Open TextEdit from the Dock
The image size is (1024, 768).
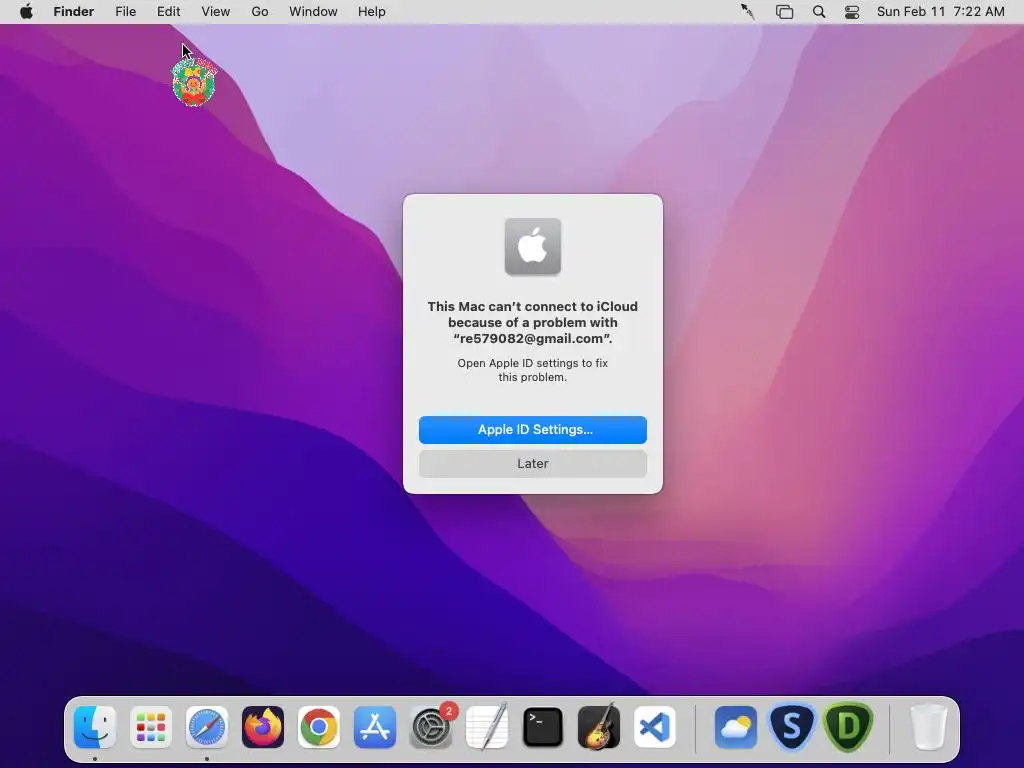pos(487,727)
